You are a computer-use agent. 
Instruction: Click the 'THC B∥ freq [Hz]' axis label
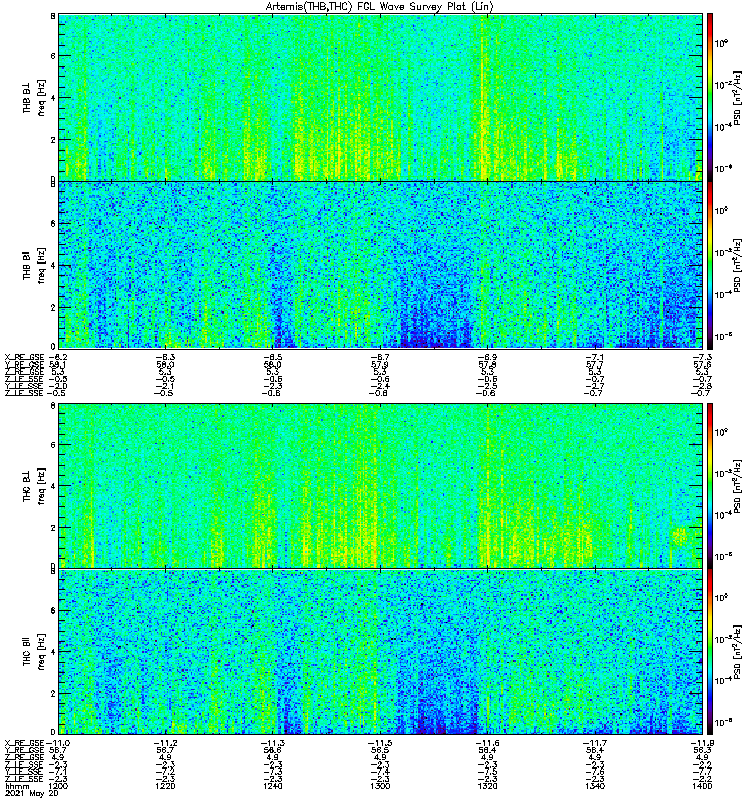tap(34, 652)
